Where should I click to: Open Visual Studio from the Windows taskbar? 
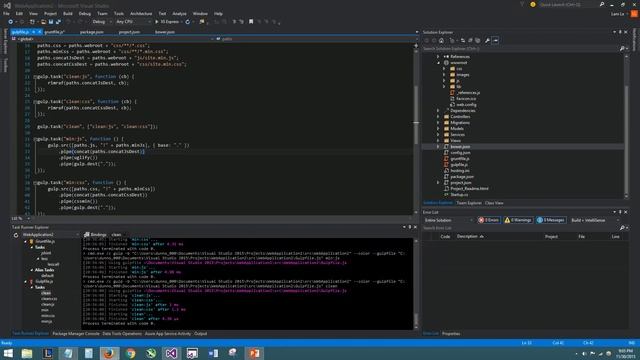tap(171, 353)
